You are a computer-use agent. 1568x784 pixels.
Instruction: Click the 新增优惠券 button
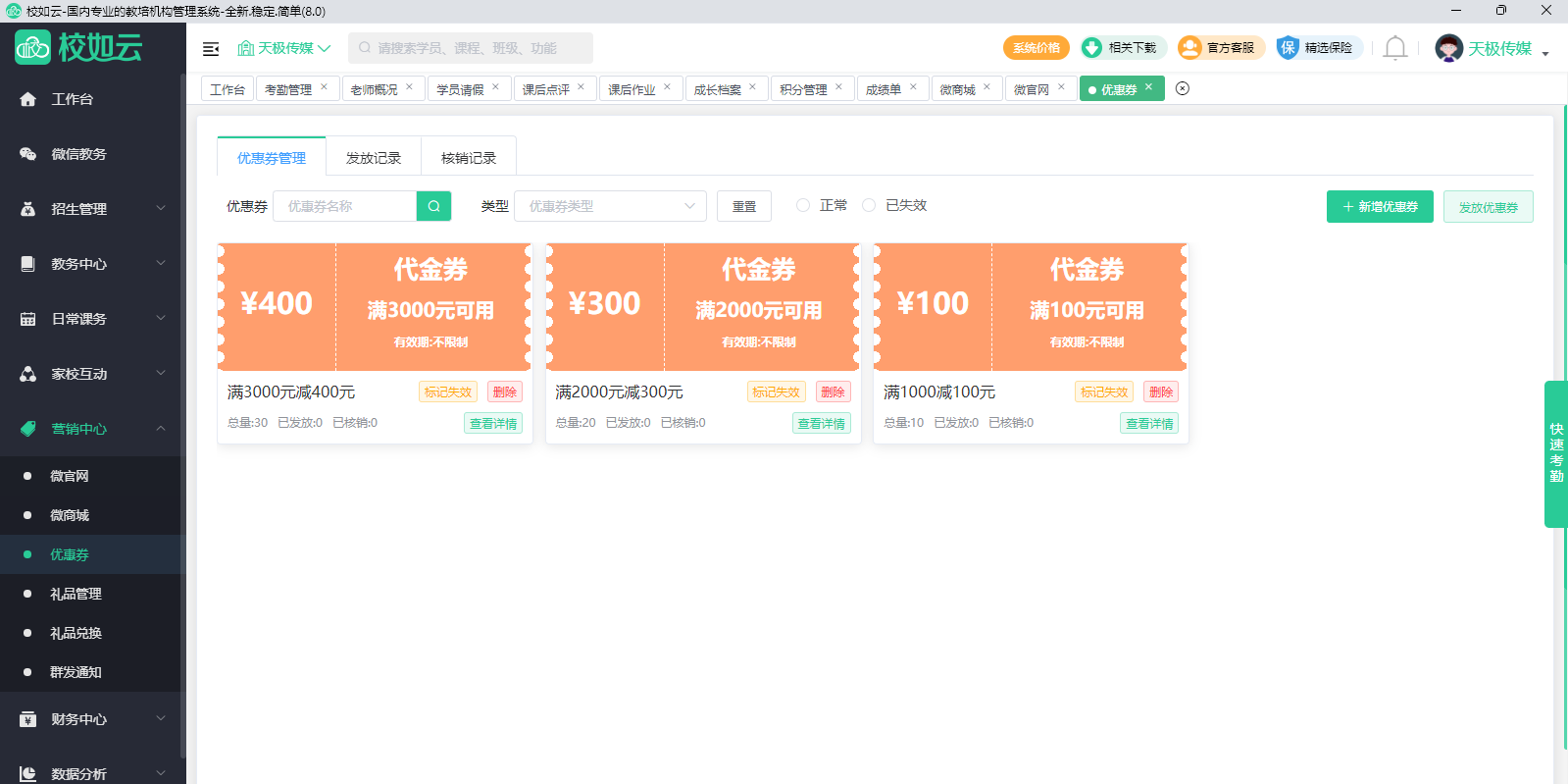tap(1380, 207)
